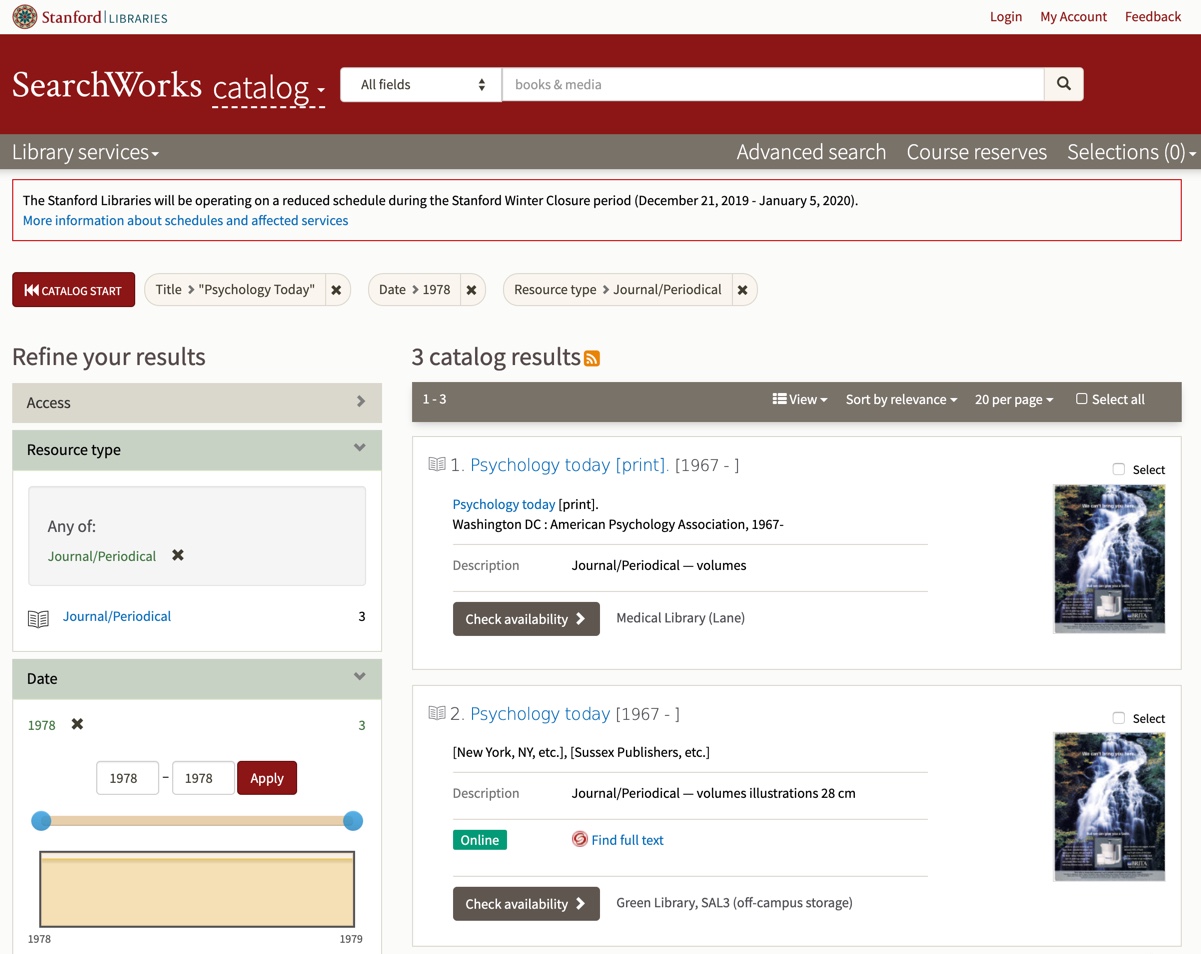Click the journal icon before result 2

pyautogui.click(x=436, y=713)
